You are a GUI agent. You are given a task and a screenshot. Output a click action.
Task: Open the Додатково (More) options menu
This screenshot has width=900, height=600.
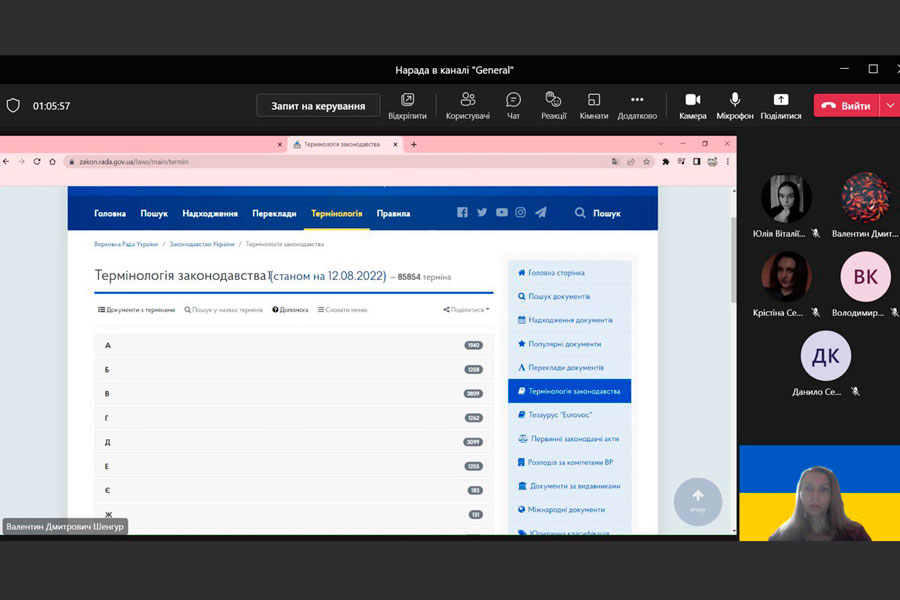tap(637, 105)
